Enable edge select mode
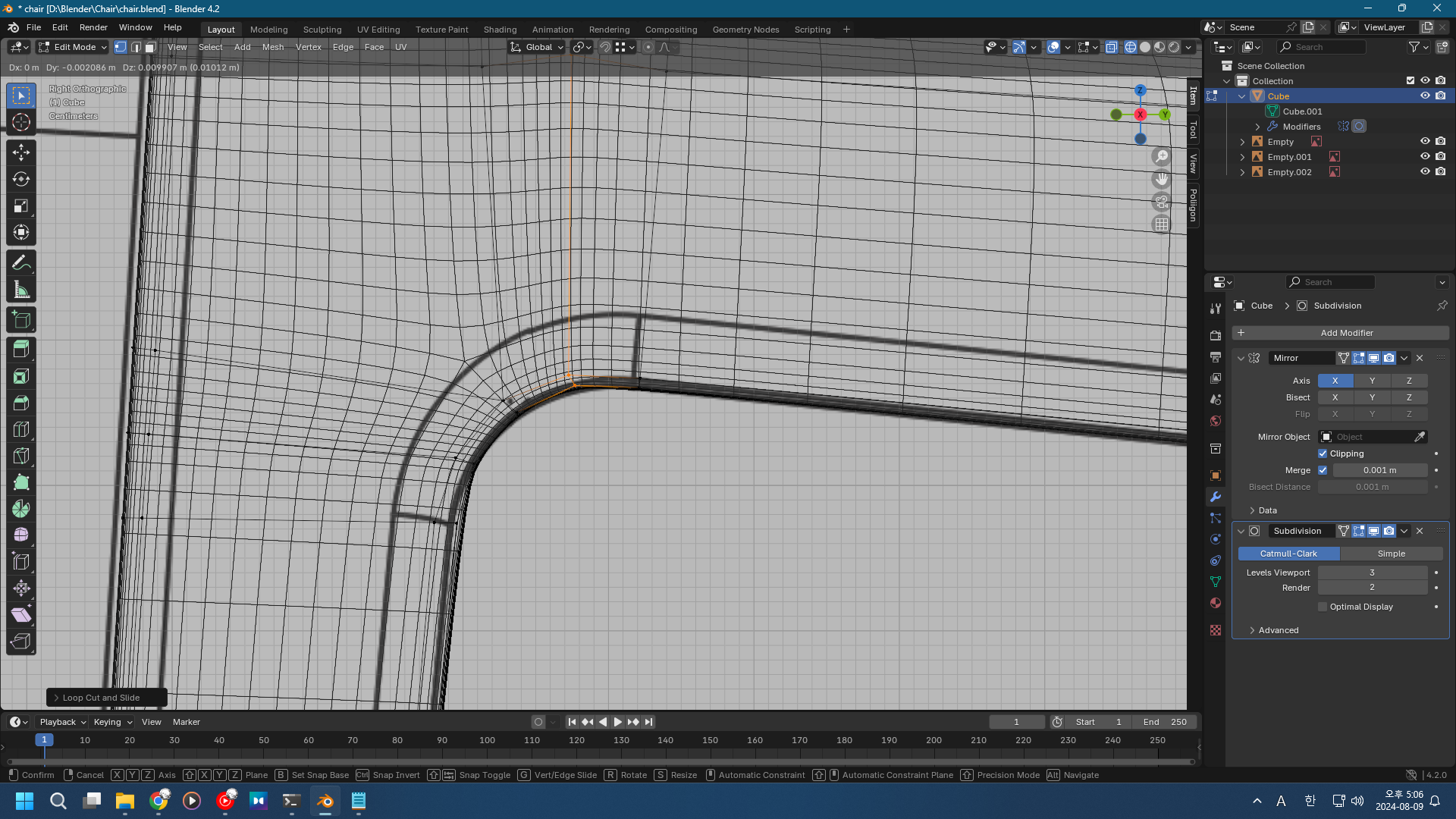Screen dimensions: 1456x819 coord(136,47)
